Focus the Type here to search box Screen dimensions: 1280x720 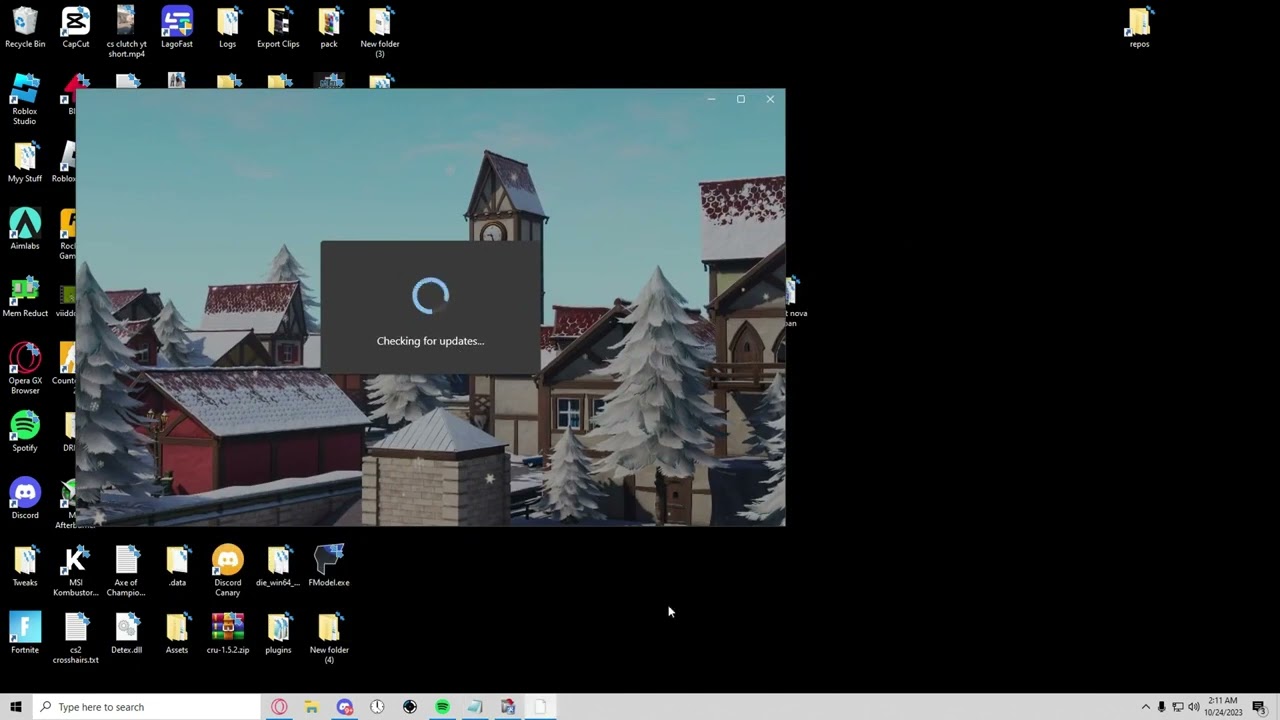coord(146,707)
